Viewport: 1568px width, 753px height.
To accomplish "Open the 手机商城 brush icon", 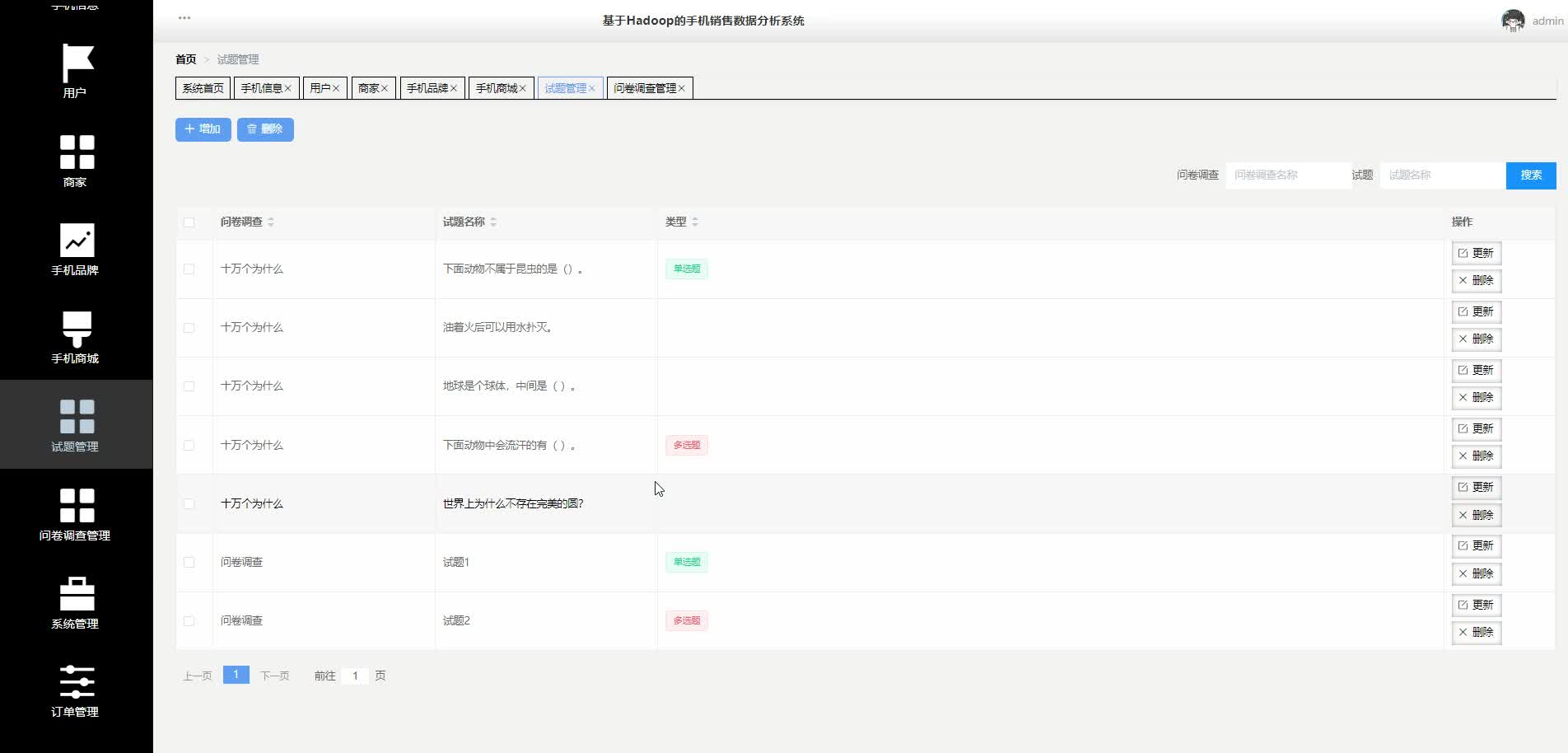I will pos(77,329).
